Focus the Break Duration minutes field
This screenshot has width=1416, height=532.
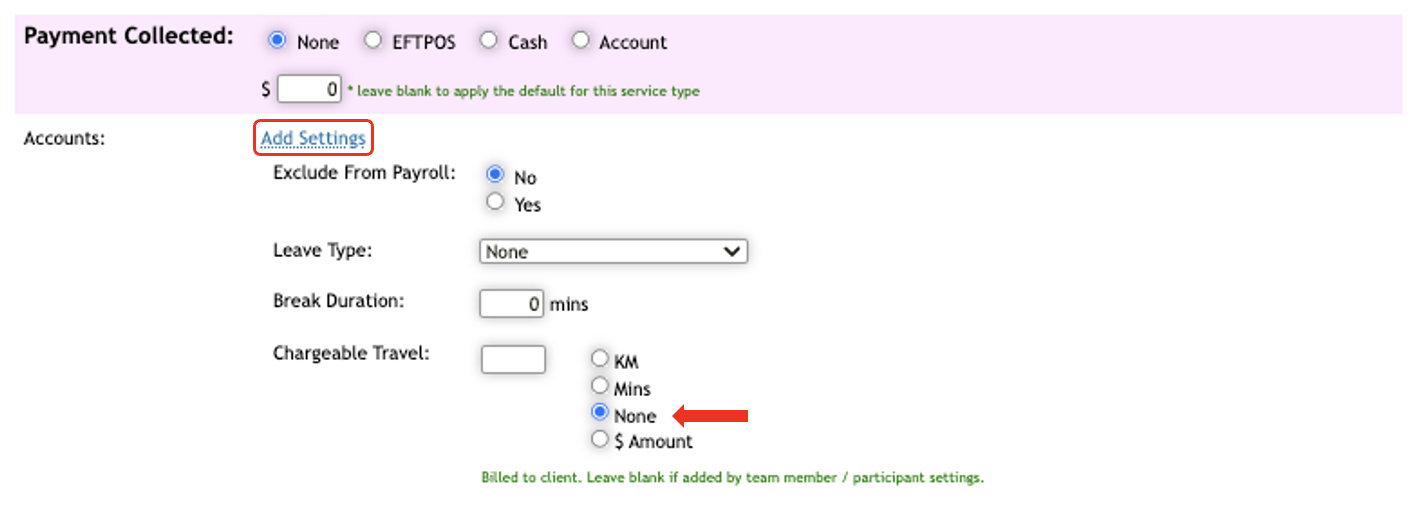pyautogui.click(x=511, y=303)
